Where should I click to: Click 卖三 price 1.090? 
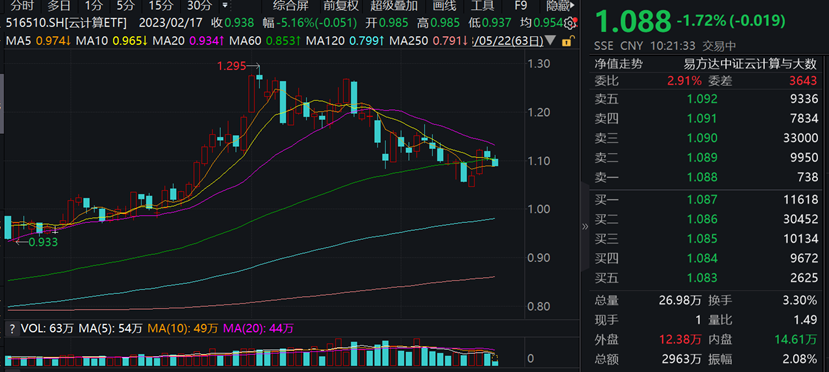tap(702, 138)
